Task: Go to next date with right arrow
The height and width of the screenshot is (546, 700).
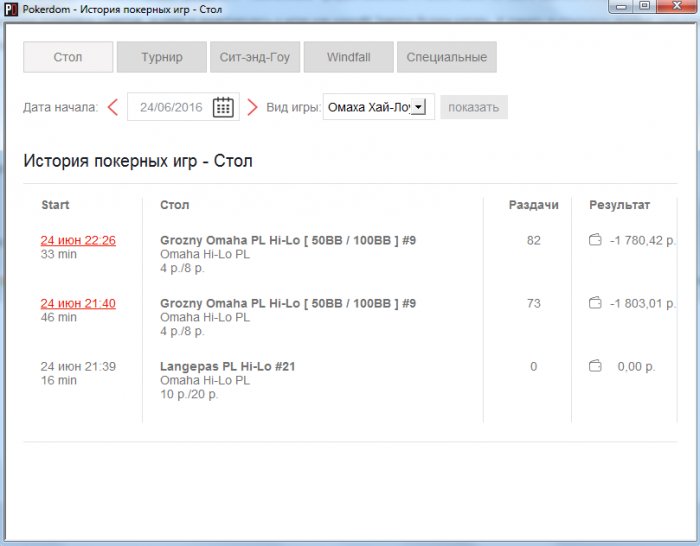Action: [252, 107]
